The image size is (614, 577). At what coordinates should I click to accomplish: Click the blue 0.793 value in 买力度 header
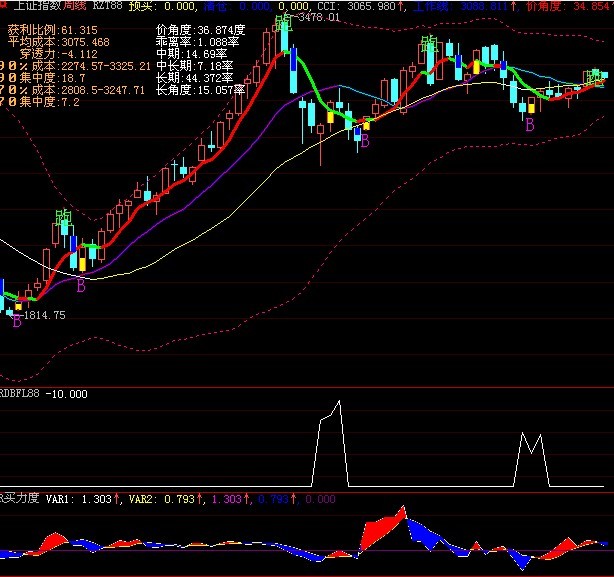(x=276, y=499)
